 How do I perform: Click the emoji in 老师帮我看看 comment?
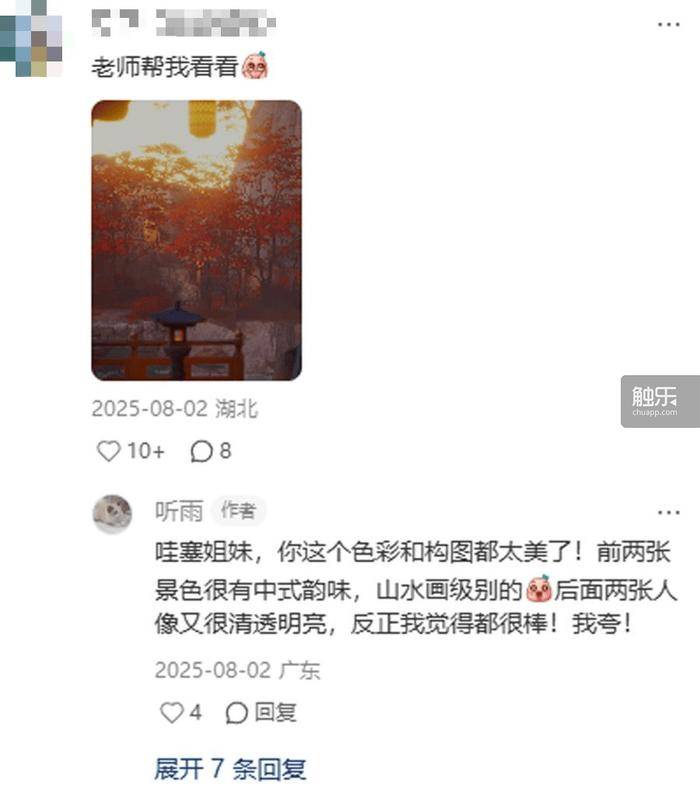[255, 66]
